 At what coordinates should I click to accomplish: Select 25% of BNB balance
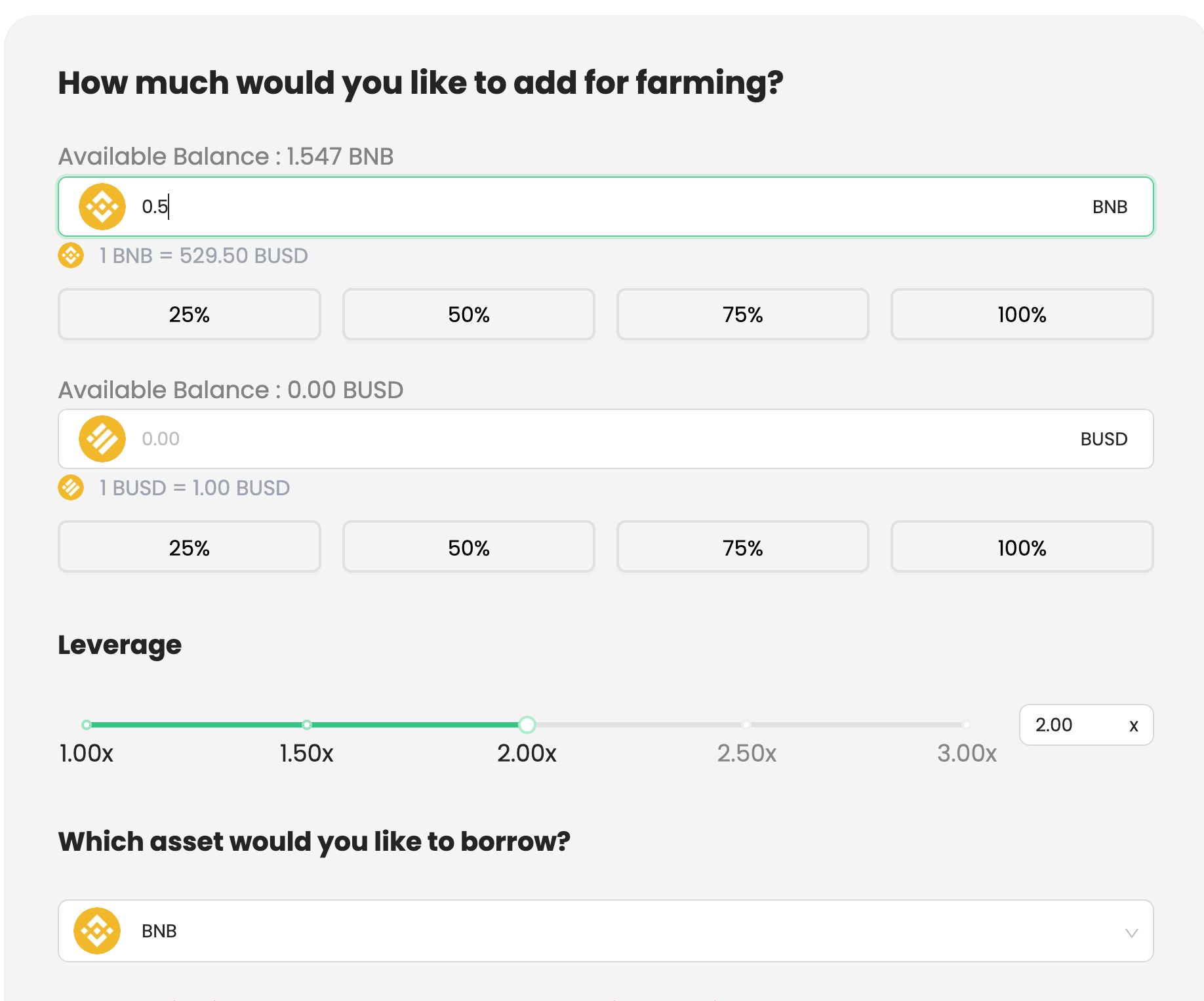coord(190,314)
